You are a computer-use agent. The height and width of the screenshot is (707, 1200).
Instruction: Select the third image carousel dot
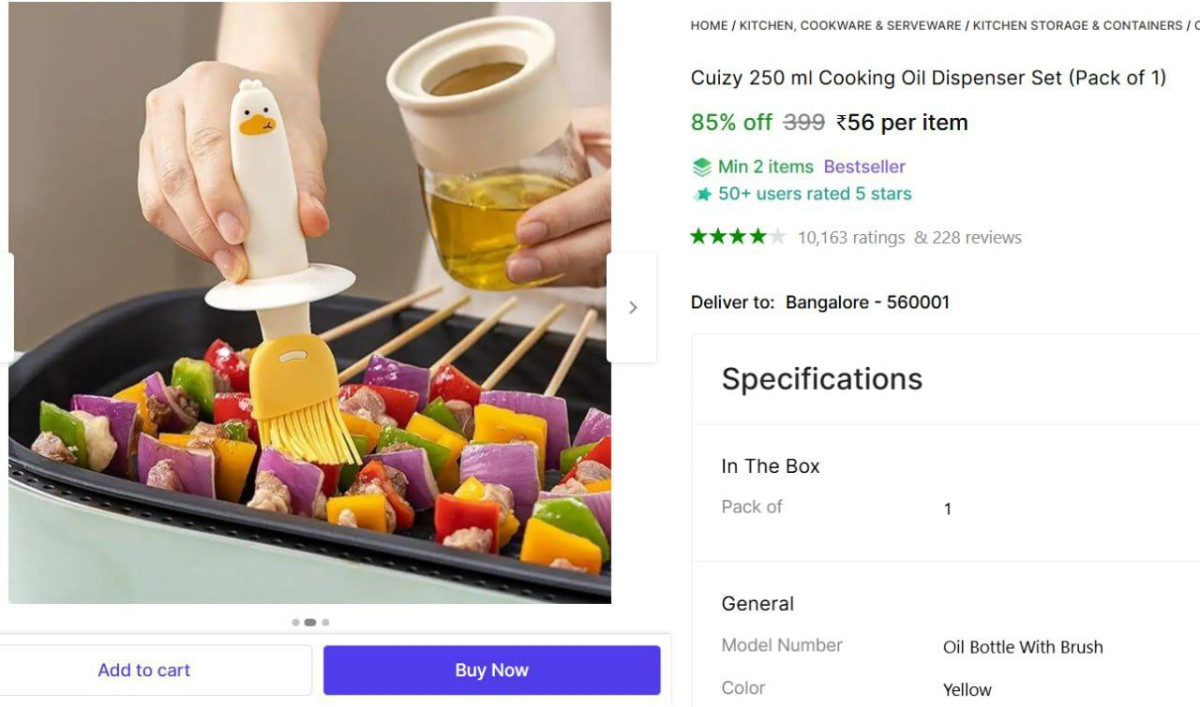tap(325, 622)
